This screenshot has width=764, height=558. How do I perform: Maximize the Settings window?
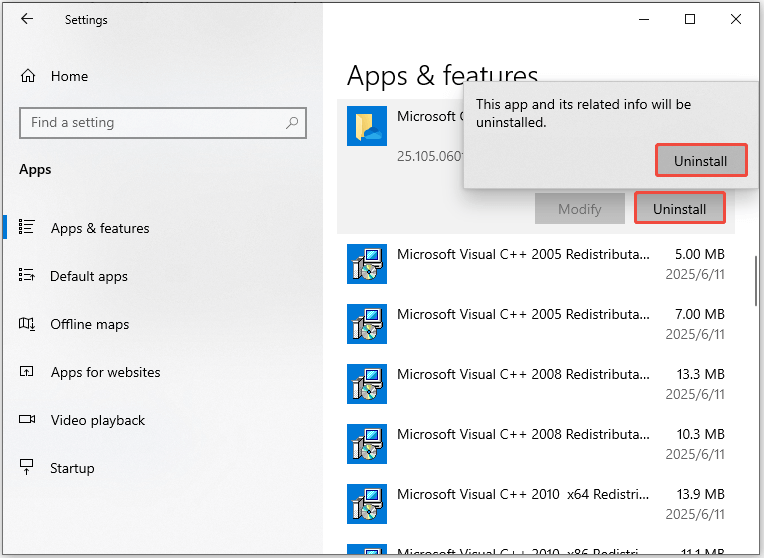690,19
